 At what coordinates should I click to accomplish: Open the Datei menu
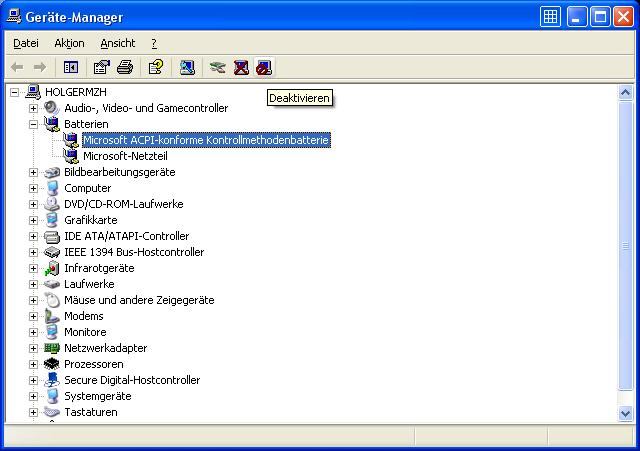point(26,43)
